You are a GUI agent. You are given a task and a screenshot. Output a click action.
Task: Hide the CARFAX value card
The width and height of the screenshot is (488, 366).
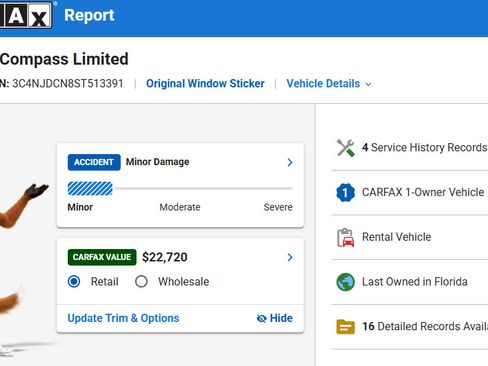(x=275, y=318)
